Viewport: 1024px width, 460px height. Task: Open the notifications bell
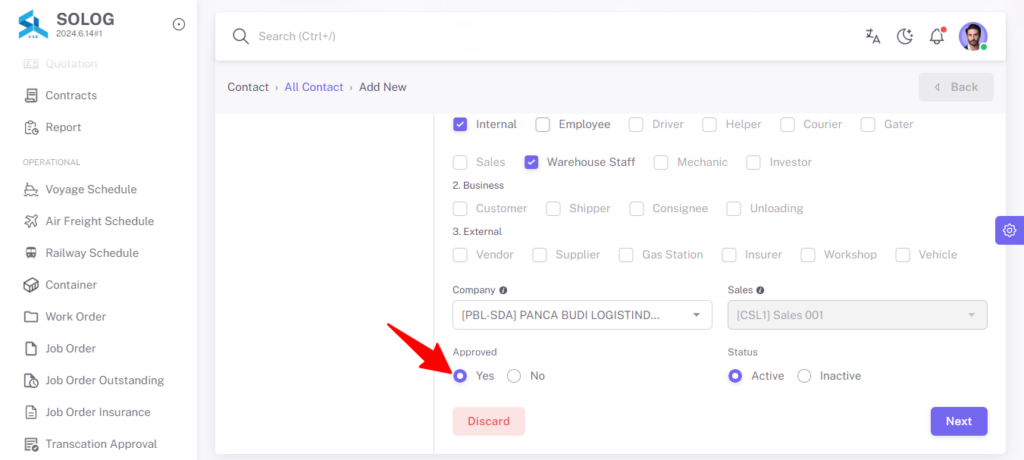click(937, 36)
